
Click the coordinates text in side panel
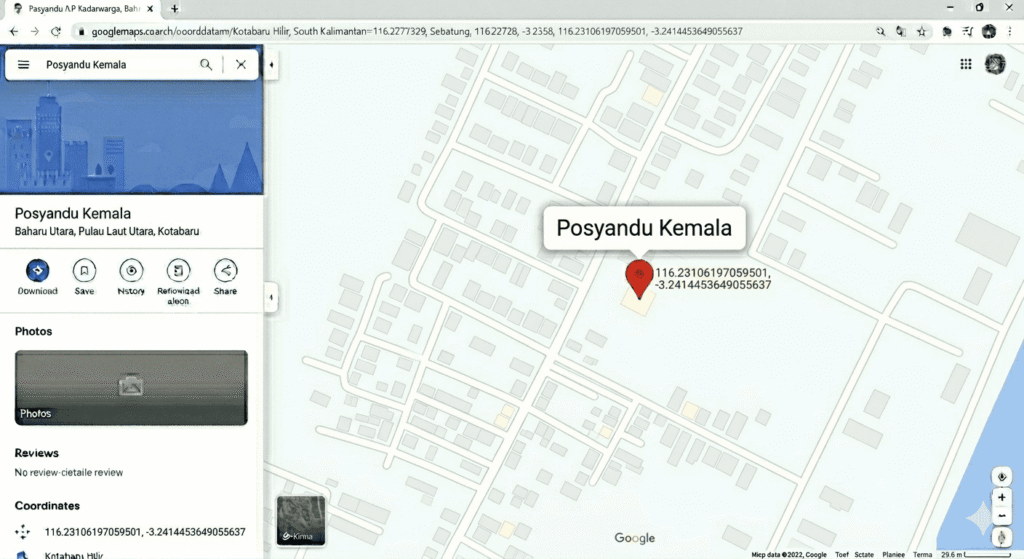pos(145,532)
